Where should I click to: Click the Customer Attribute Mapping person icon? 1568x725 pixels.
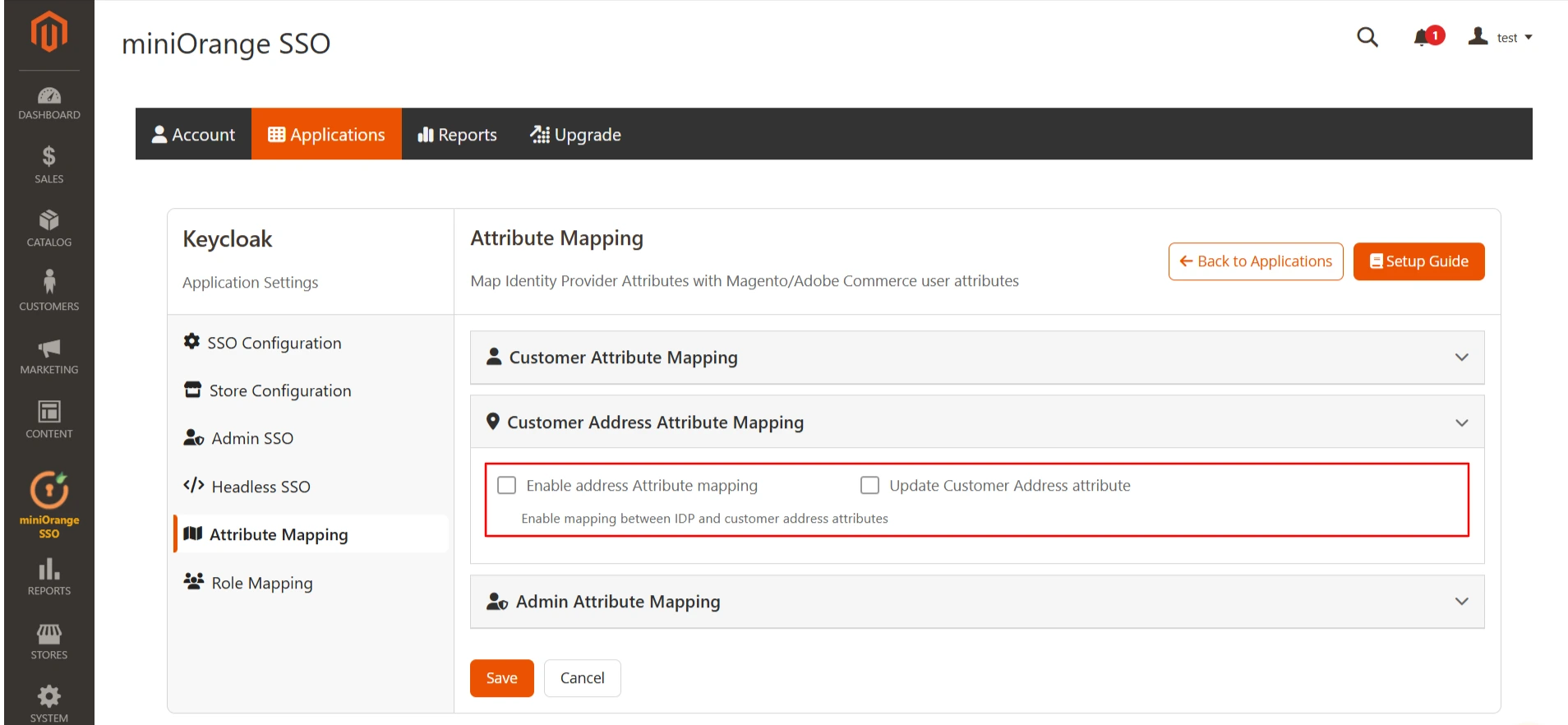tap(494, 356)
